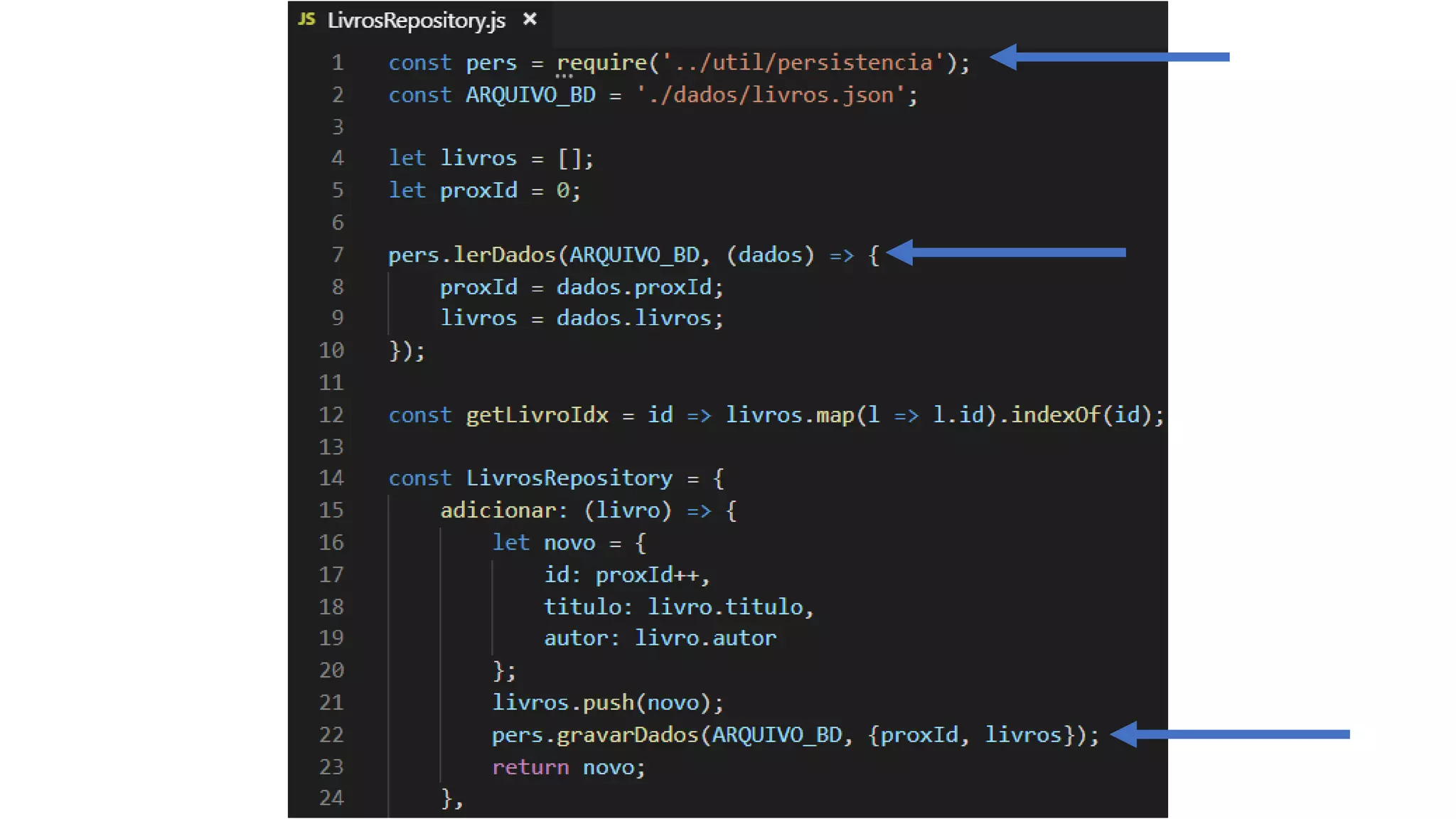Image resolution: width=1456 pixels, height=819 pixels.
Task: Click the './dados/livros.json' string
Action: click(771, 95)
